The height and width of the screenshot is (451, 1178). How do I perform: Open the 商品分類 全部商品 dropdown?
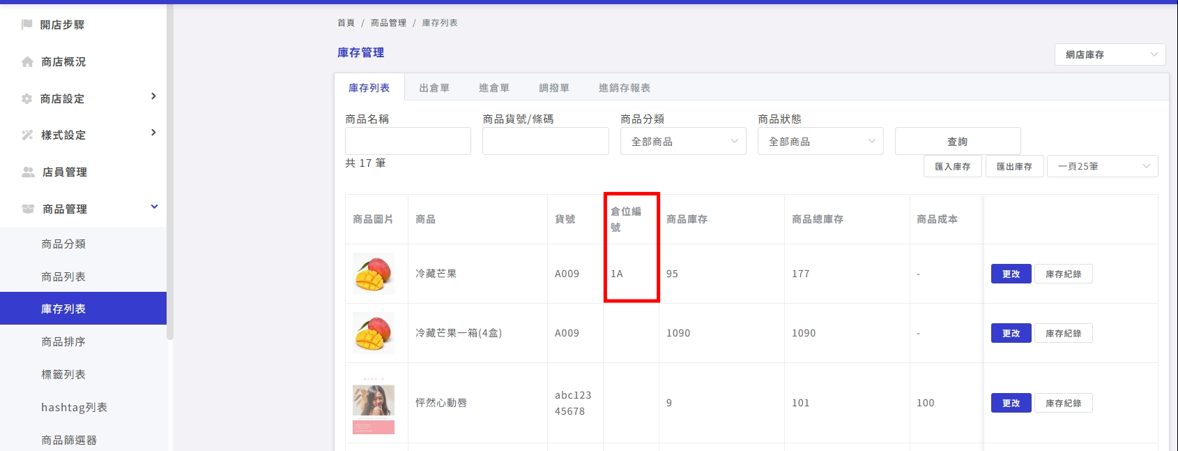pyautogui.click(x=683, y=141)
